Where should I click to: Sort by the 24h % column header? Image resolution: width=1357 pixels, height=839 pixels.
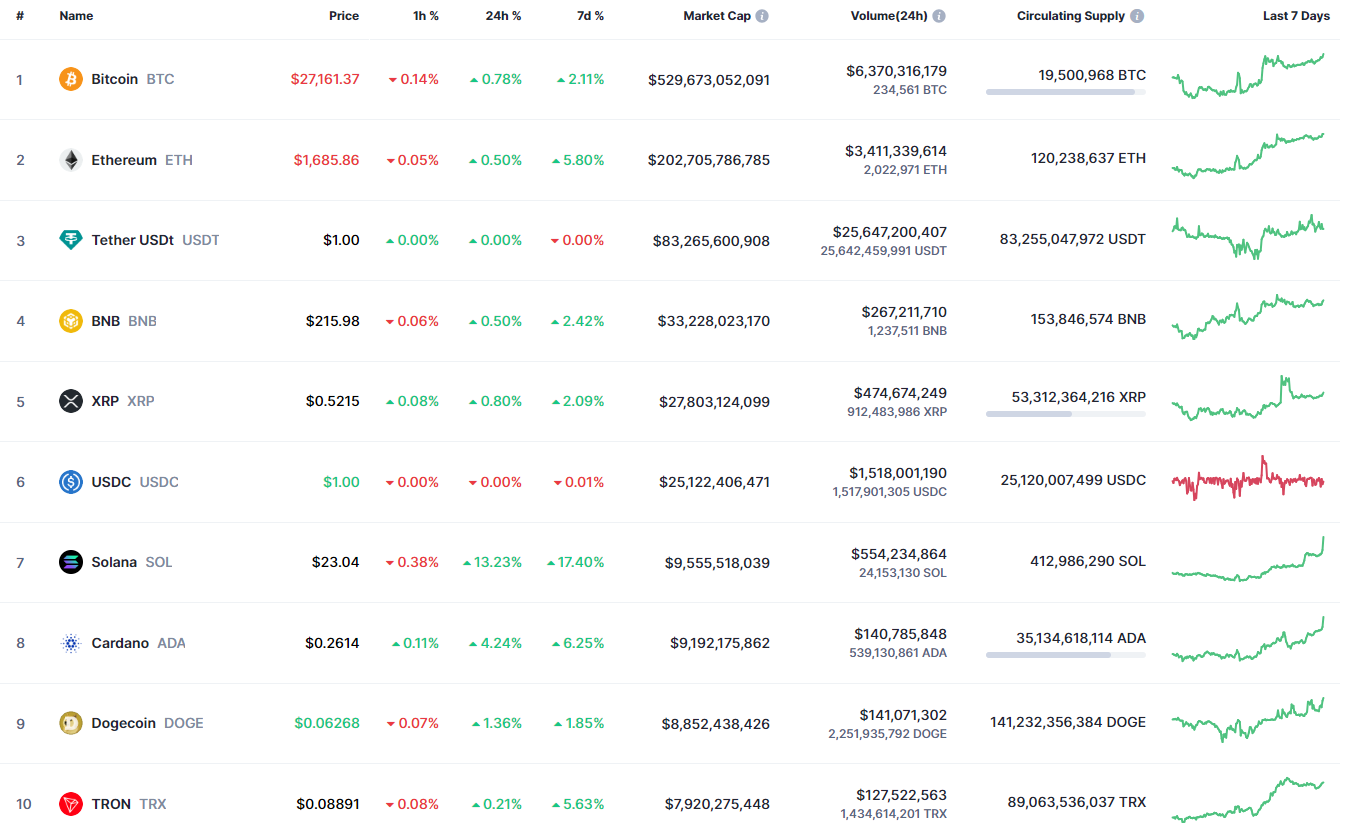coord(504,16)
